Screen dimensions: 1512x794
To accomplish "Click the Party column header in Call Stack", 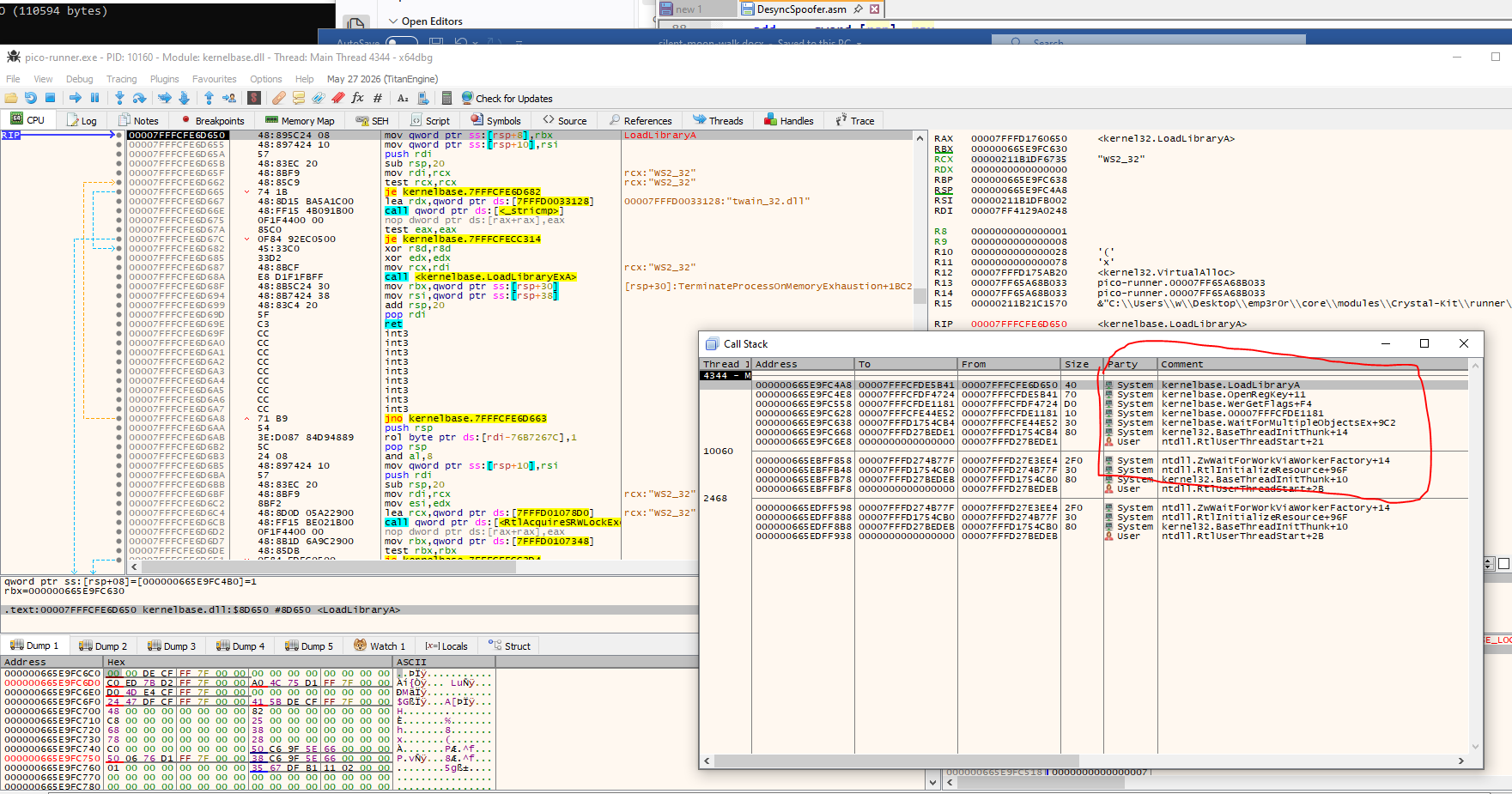I will coord(1130,365).
